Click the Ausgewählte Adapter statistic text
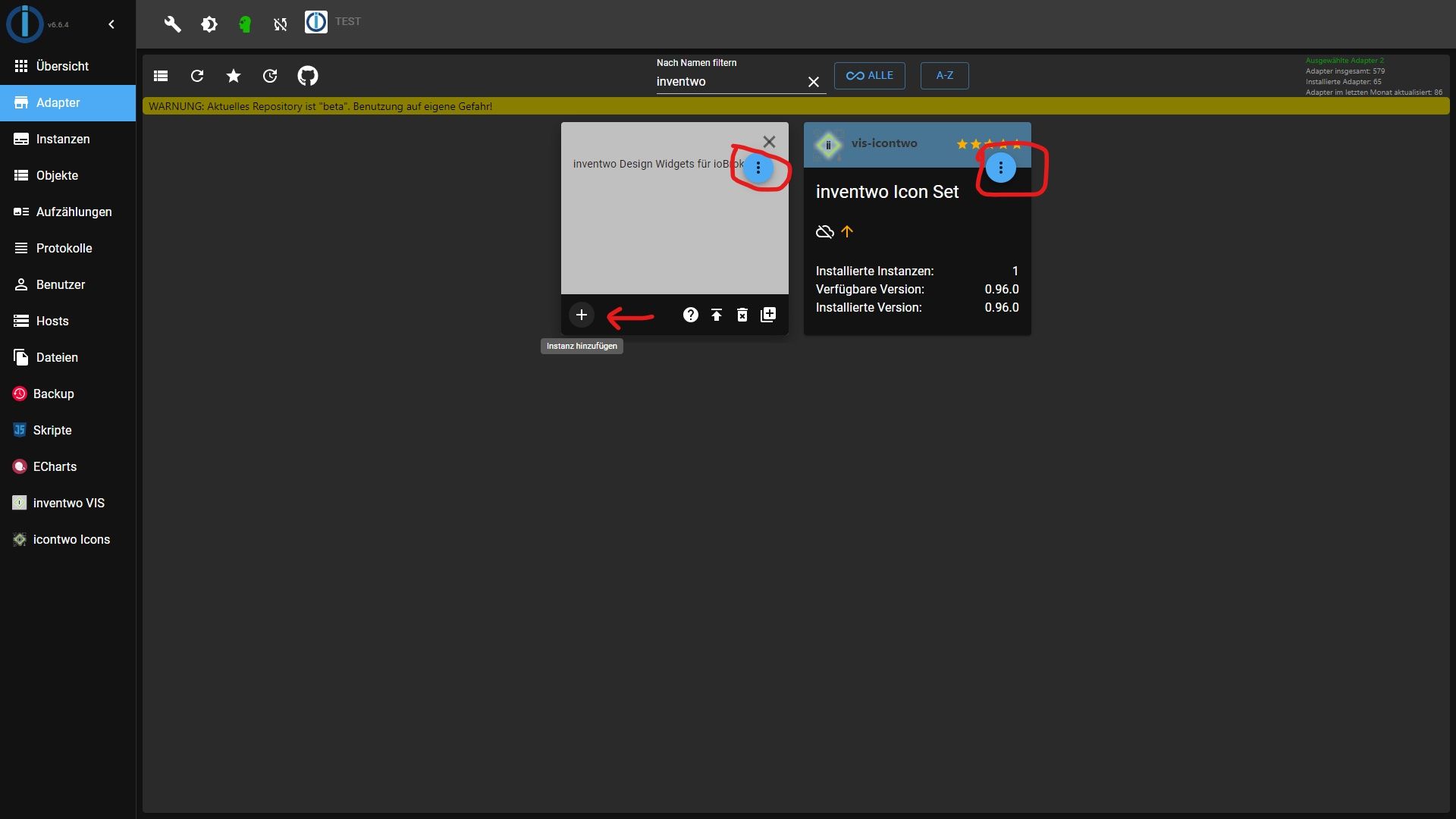The width and height of the screenshot is (1456, 819). click(x=1345, y=61)
